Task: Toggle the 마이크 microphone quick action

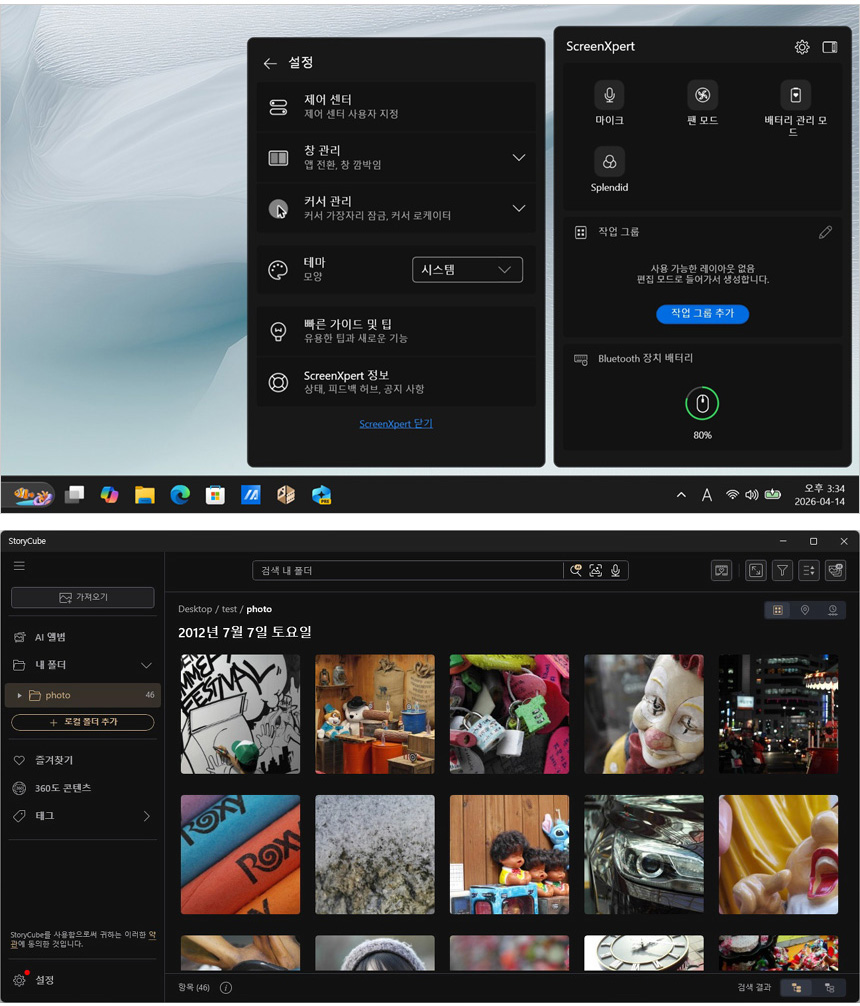Action: (x=609, y=96)
